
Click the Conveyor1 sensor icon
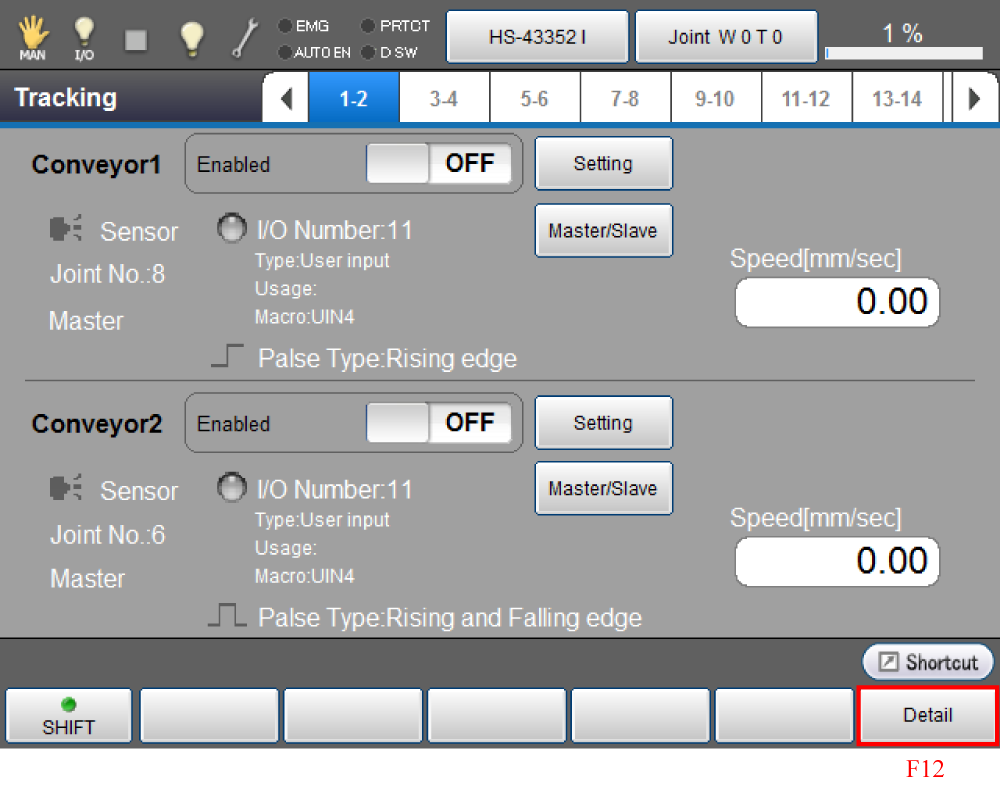pos(65,231)
